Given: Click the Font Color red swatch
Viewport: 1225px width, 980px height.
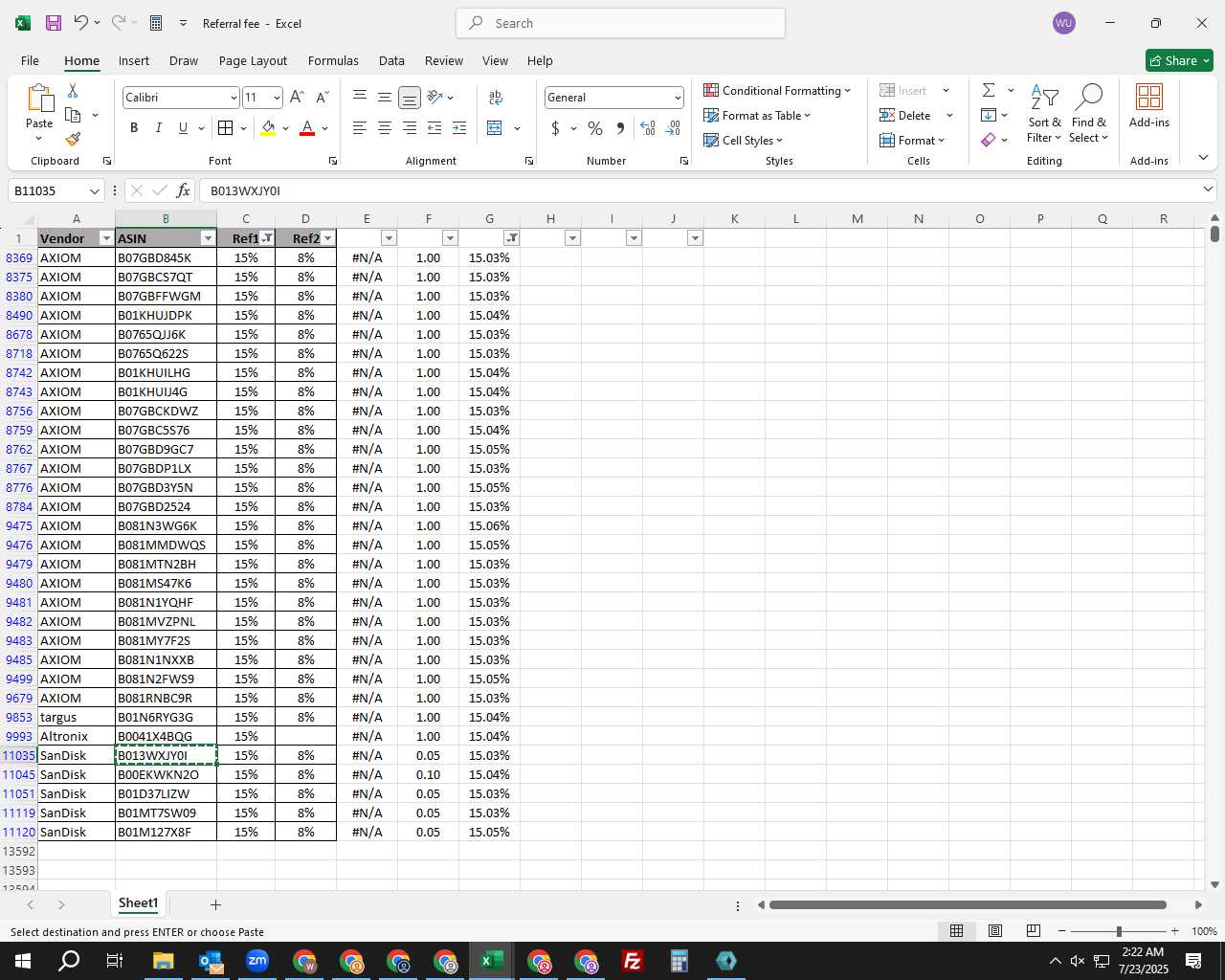Looking at the screenshot, I should point(307,128).
